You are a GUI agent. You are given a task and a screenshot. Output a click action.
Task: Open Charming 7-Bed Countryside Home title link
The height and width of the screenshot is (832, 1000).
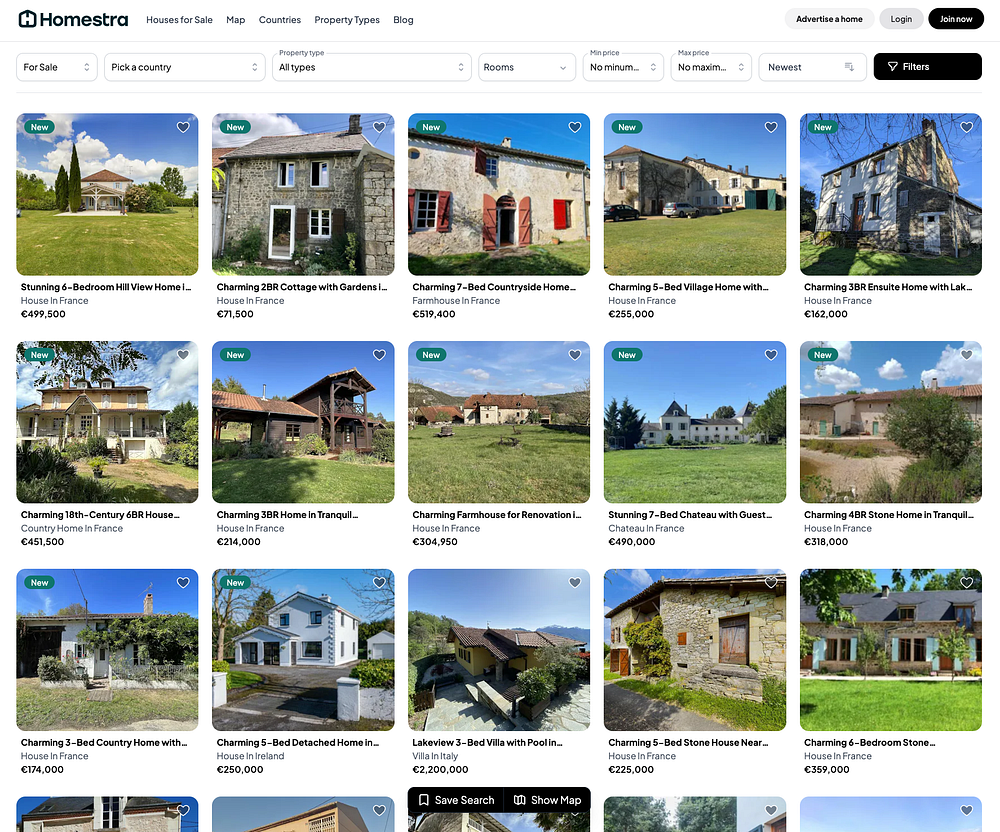click(x=494, y=287)
